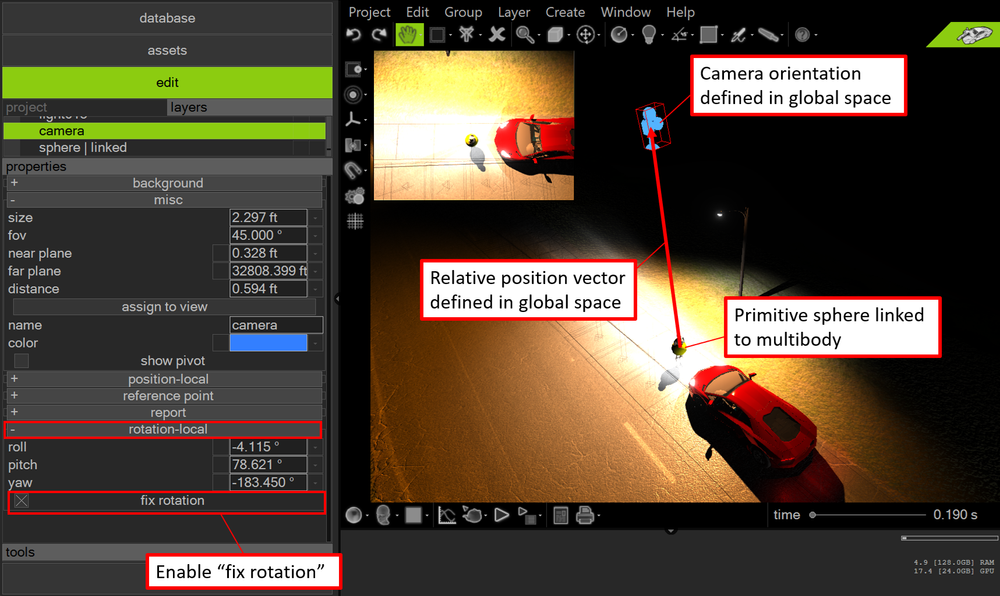Open the Layer menu

tap(513, 12)
